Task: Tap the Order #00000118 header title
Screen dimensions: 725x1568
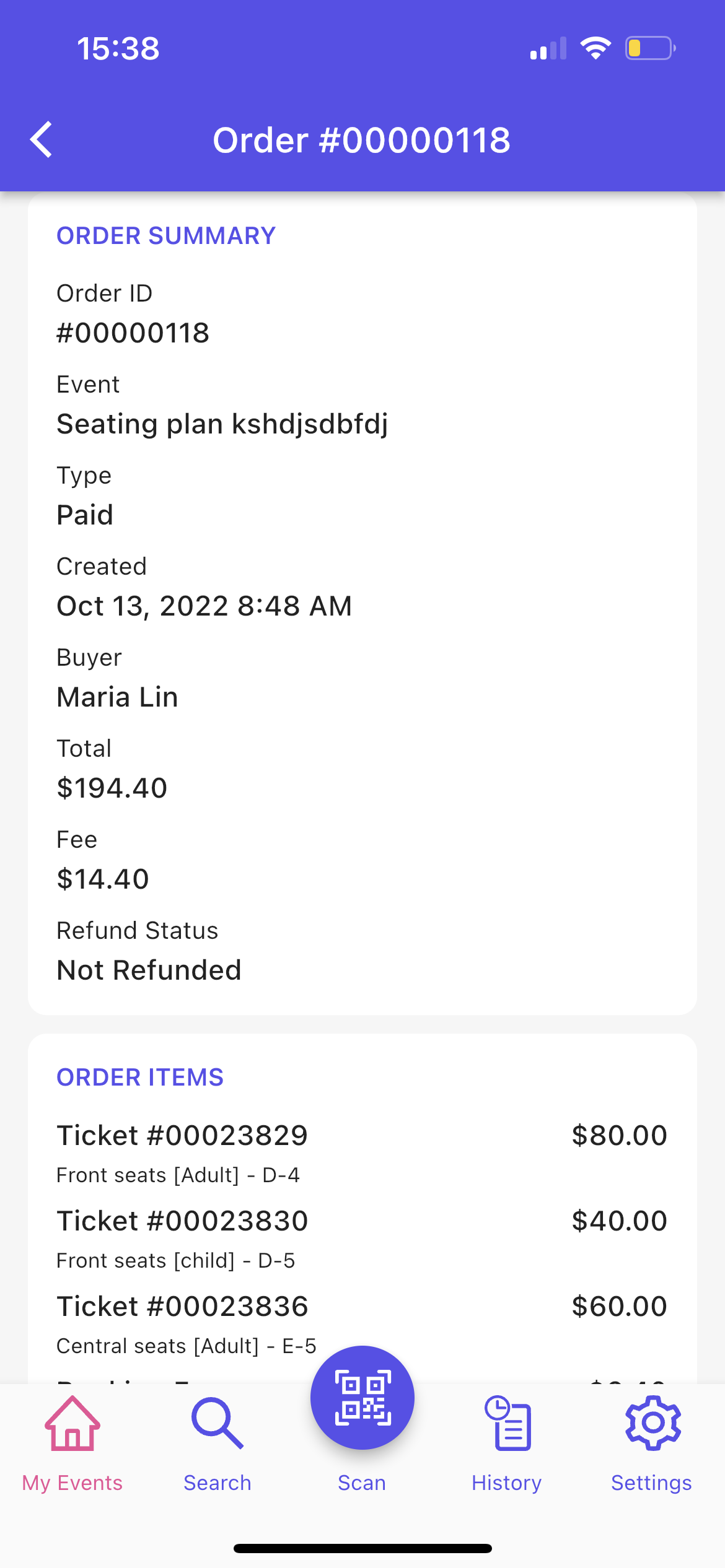Action: coord(362,140)
